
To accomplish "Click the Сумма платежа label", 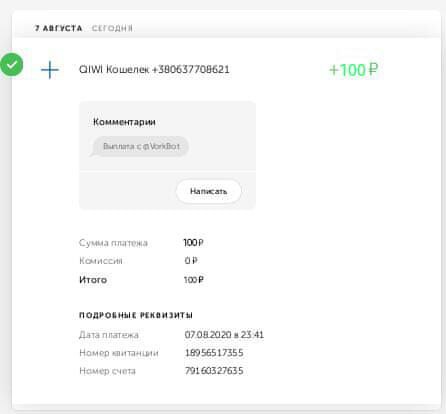I will click(113, 243).
